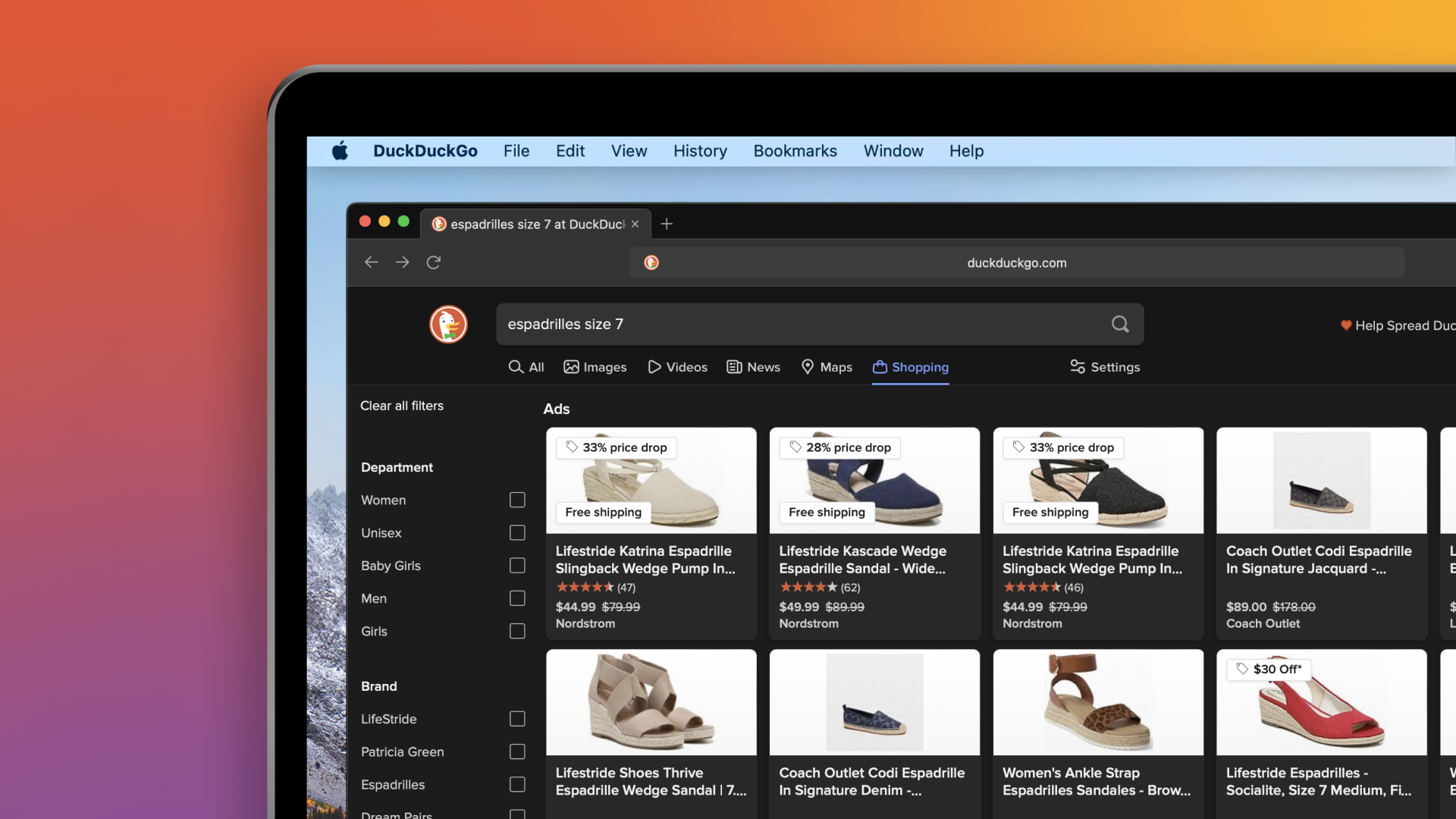Click the settings sliders icon
Viewport: 1456px width, 819px height.
click(x=1078, y=367)
